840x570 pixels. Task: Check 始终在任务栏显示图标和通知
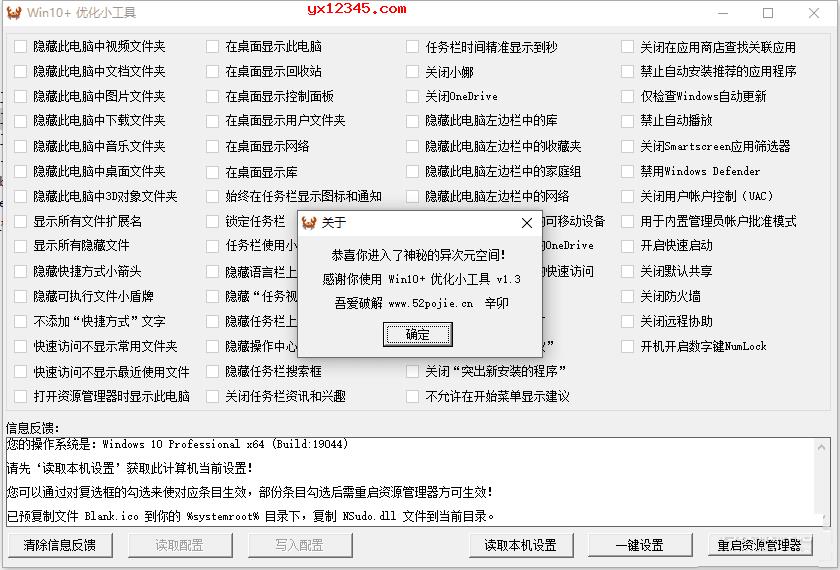tap(213, 197)
